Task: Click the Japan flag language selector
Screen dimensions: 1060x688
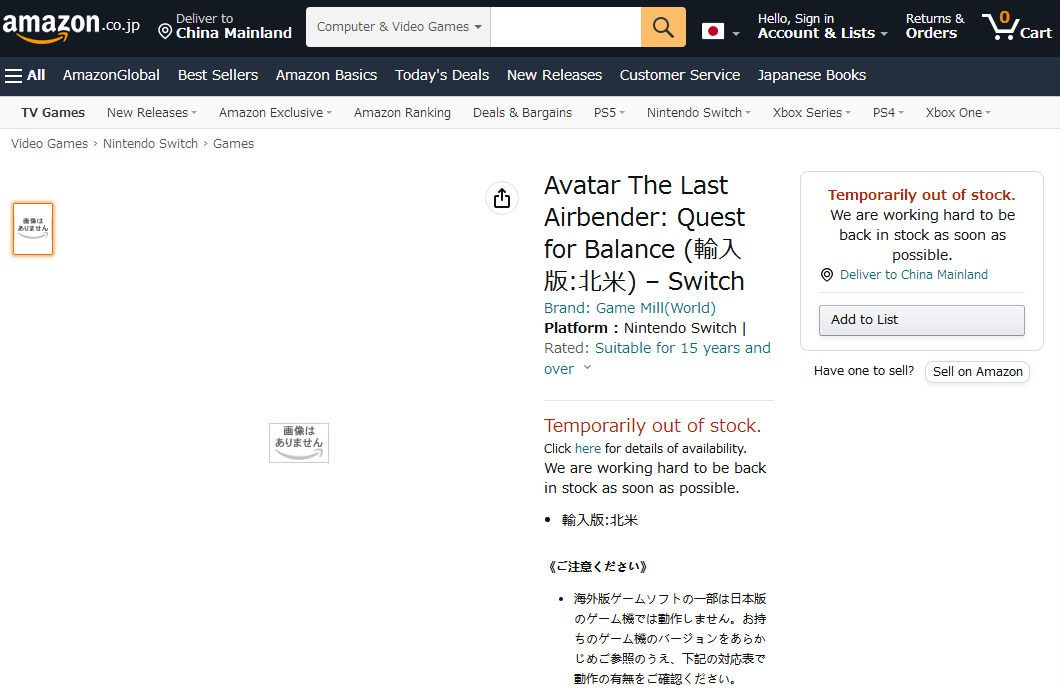Action: point(721,32)
